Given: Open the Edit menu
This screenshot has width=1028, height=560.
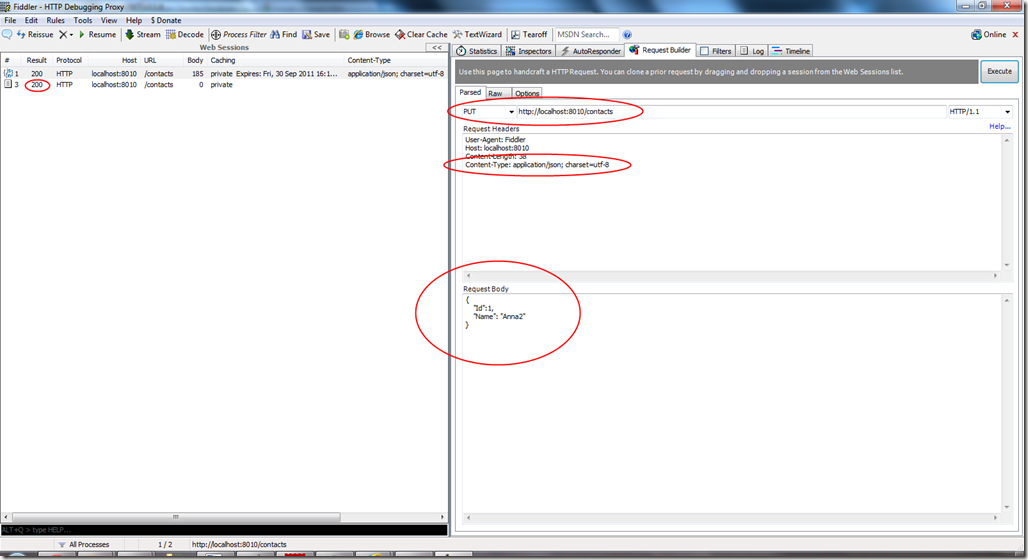Looking at the screenshot, I should pyautogui.click(x=31, y=20).
